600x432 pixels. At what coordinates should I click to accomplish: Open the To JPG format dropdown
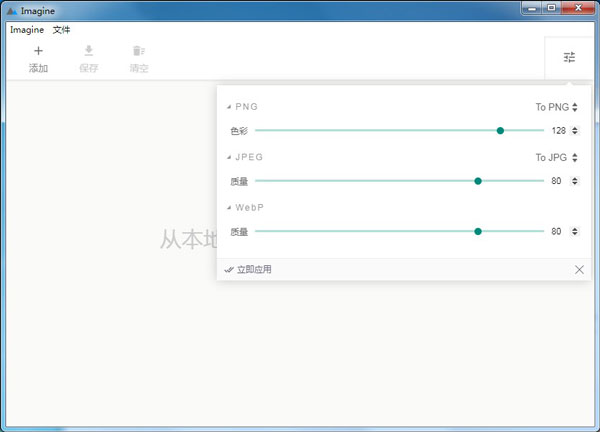[556, 157]
